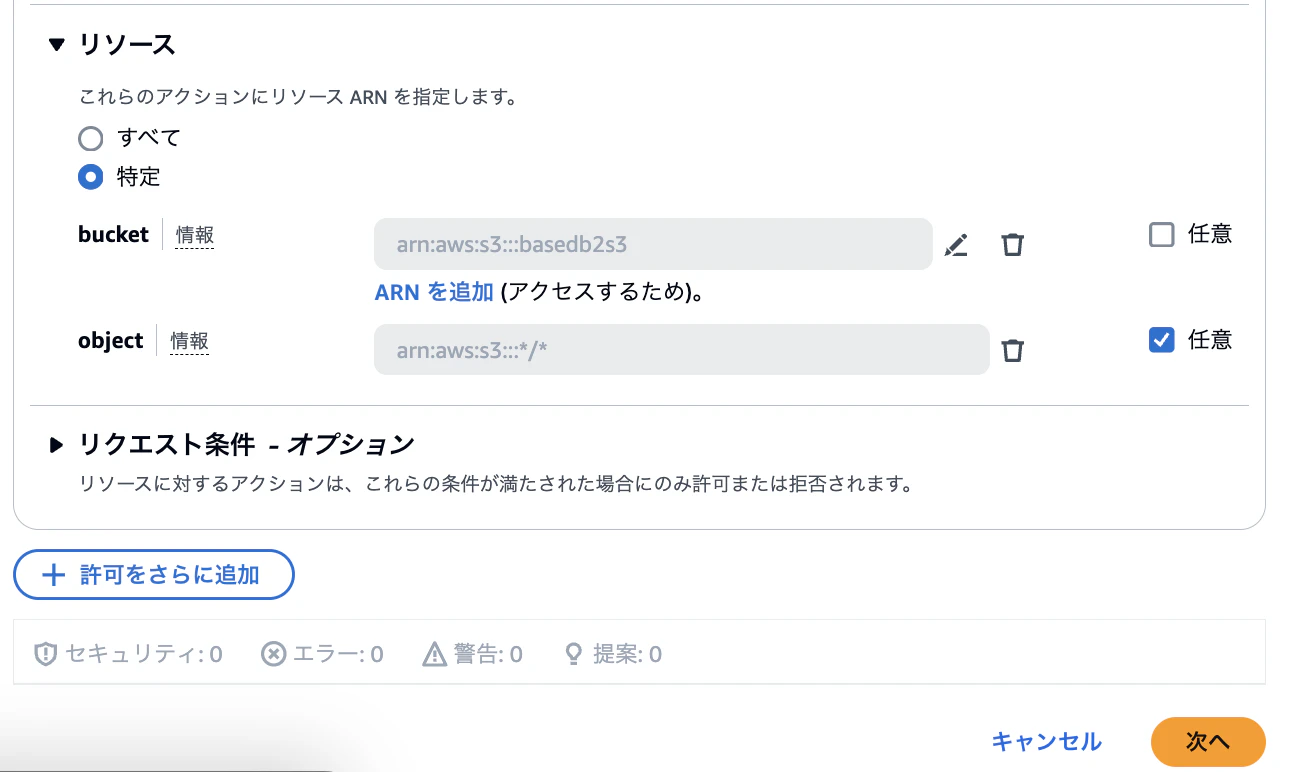Click the text これらのアクションにリソース ARN を指定します。
This screenshot has height=772, width=1296.
click(297, 98)
